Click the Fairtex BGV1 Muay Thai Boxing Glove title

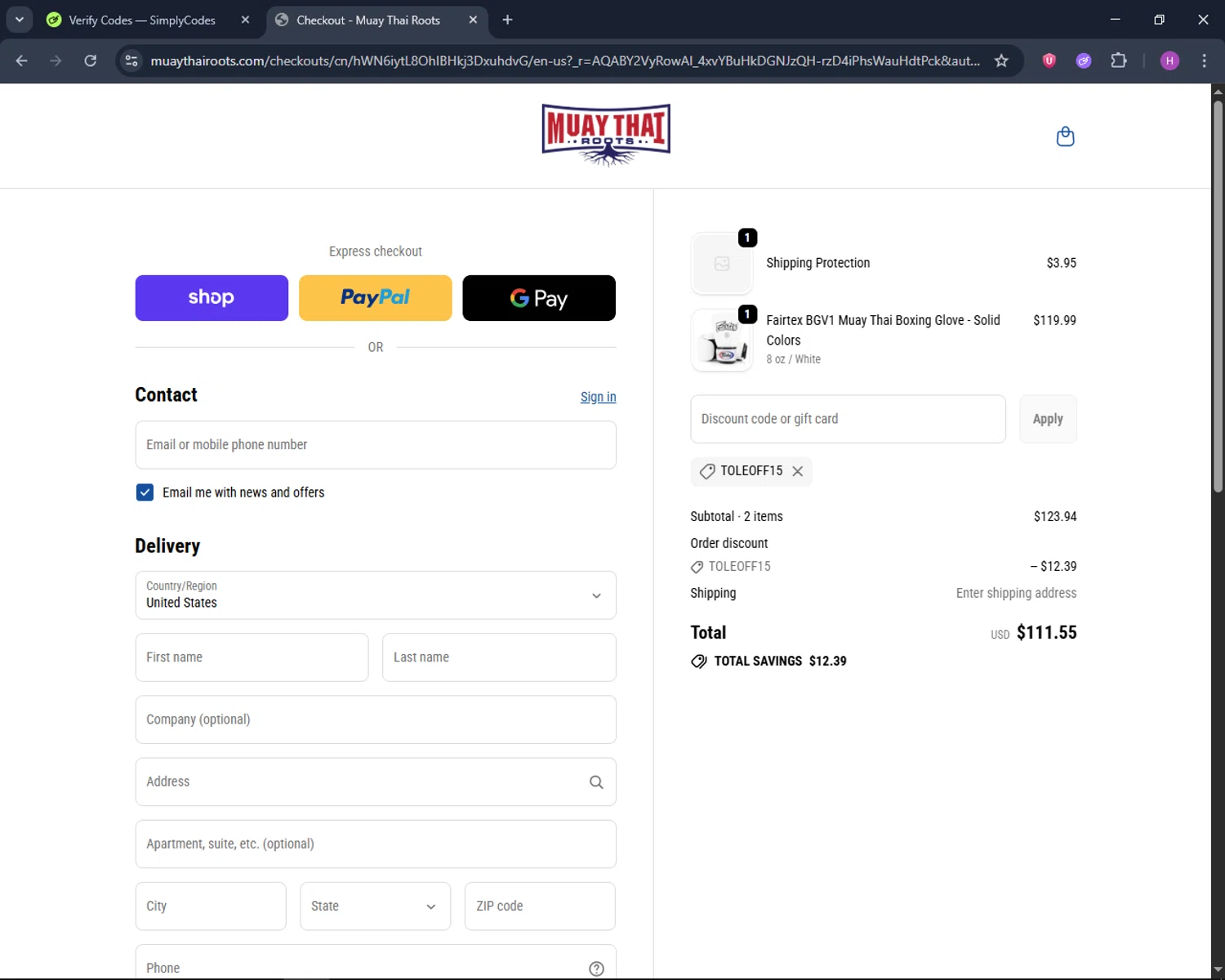click(x=883, y=330)
